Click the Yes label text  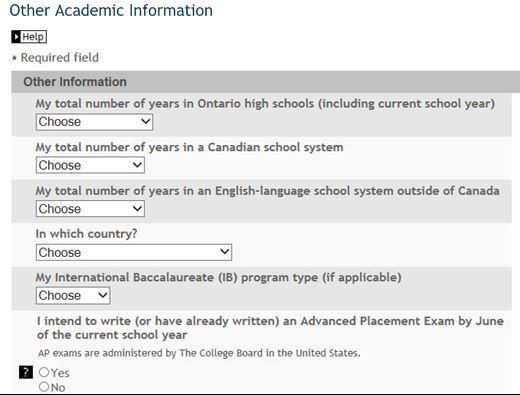point(60,373)
